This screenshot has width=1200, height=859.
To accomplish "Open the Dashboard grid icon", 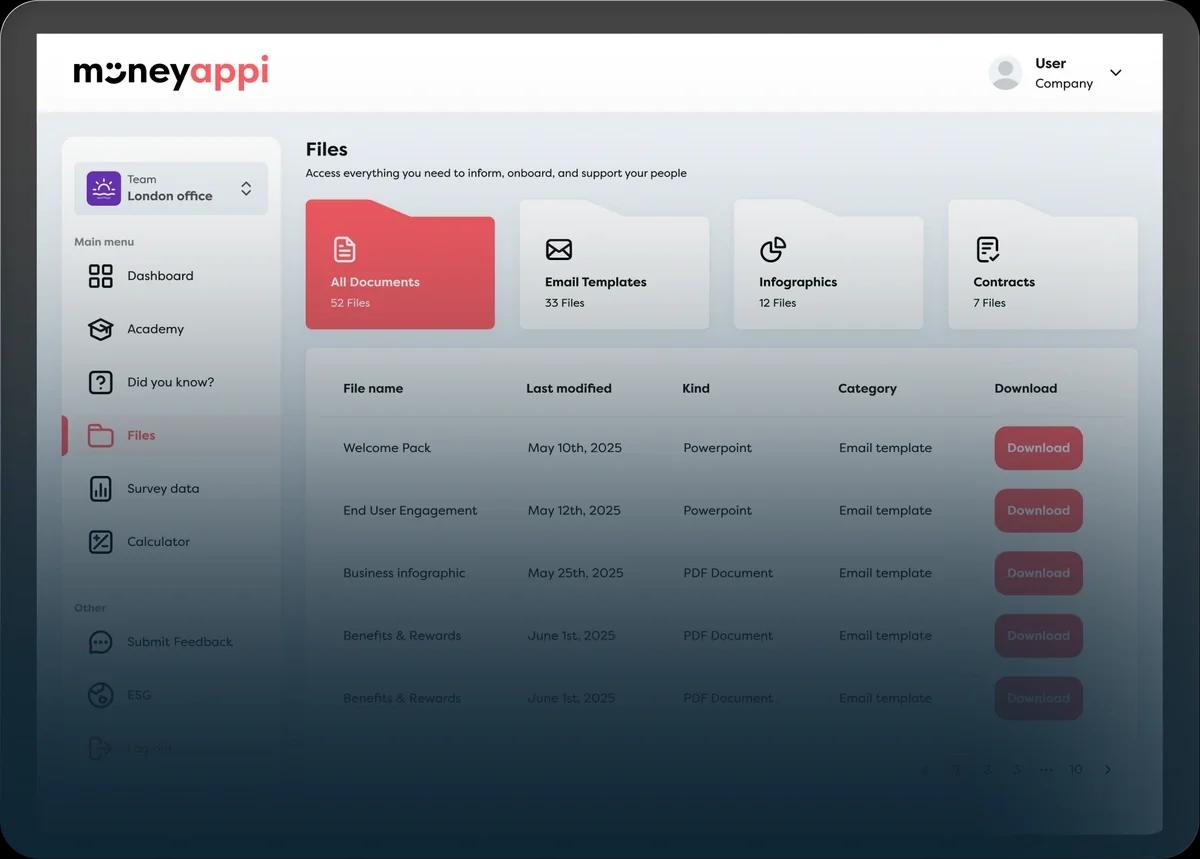I will [101, 276].
